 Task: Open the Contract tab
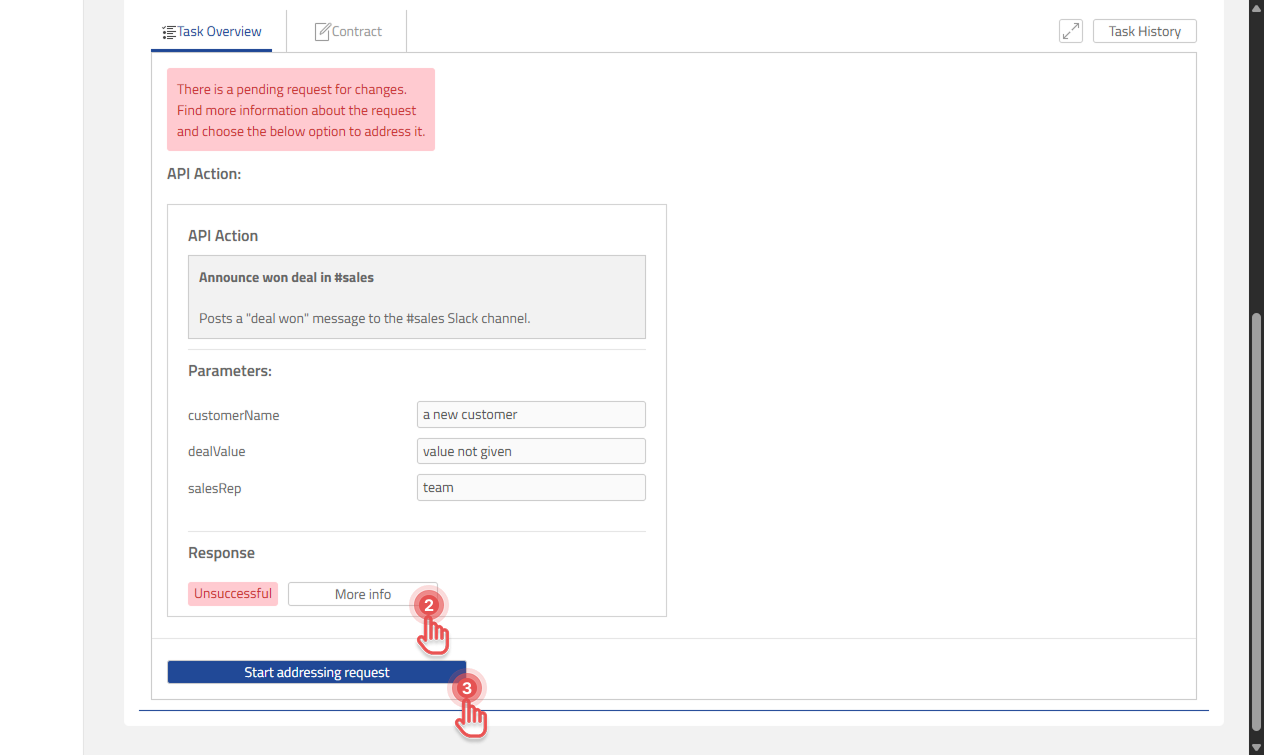(x=347, y=31)
